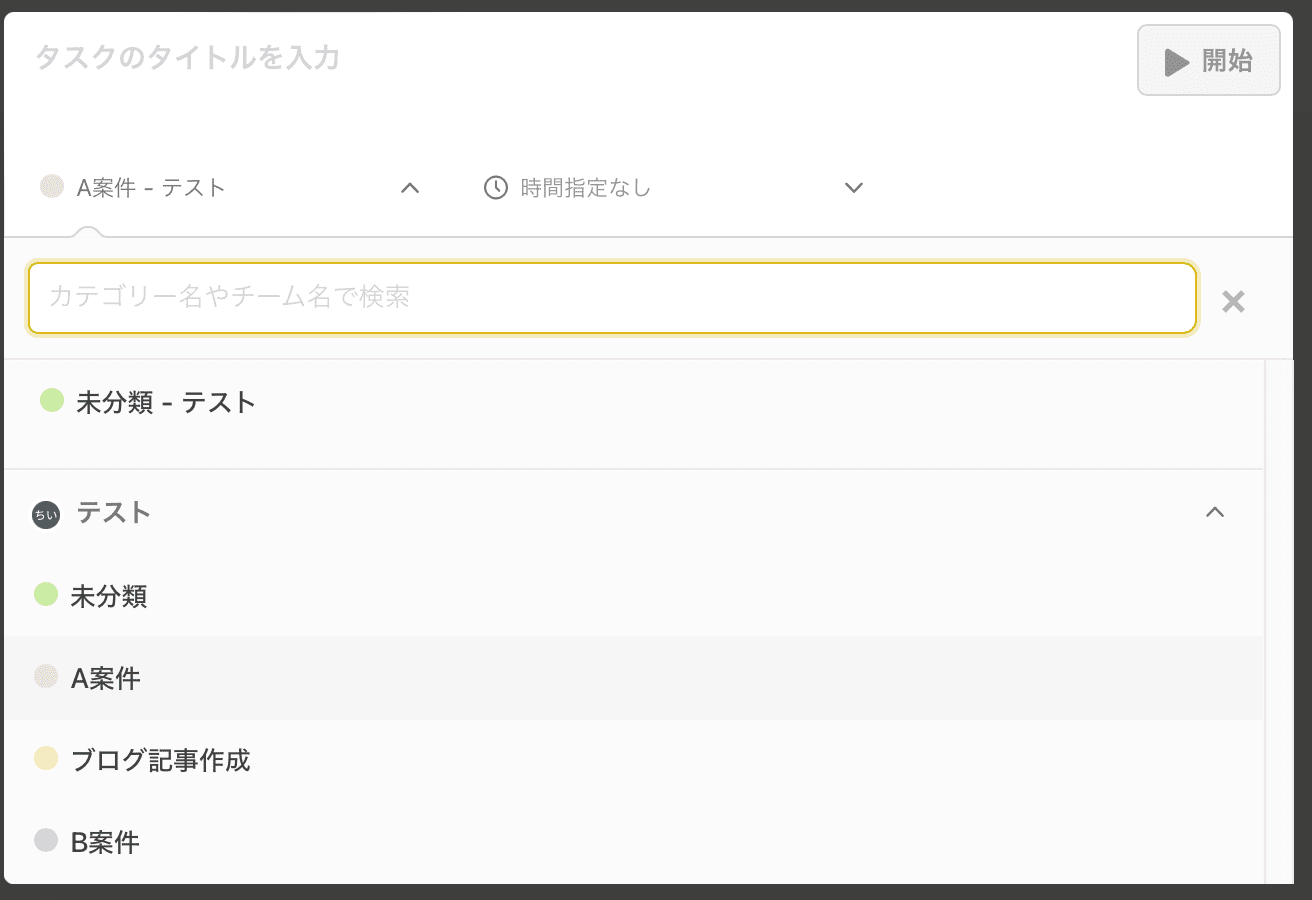This screenshot has height=900, width=1312.
Task: Click the category and team search box
Action: (x=612, y=298)
